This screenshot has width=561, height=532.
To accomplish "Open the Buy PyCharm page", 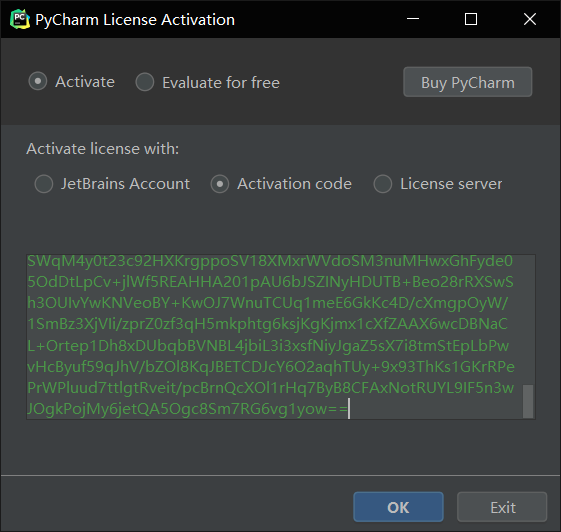I will click(x=468, y=82).
